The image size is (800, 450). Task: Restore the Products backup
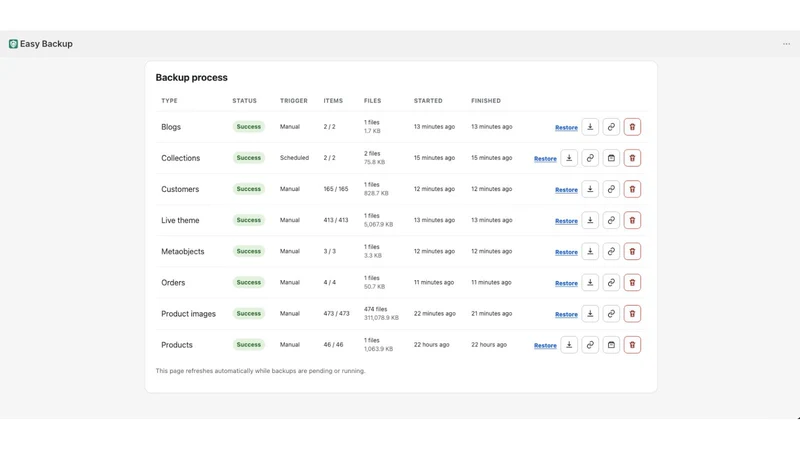pyautogui.click(x=545, y=345)
